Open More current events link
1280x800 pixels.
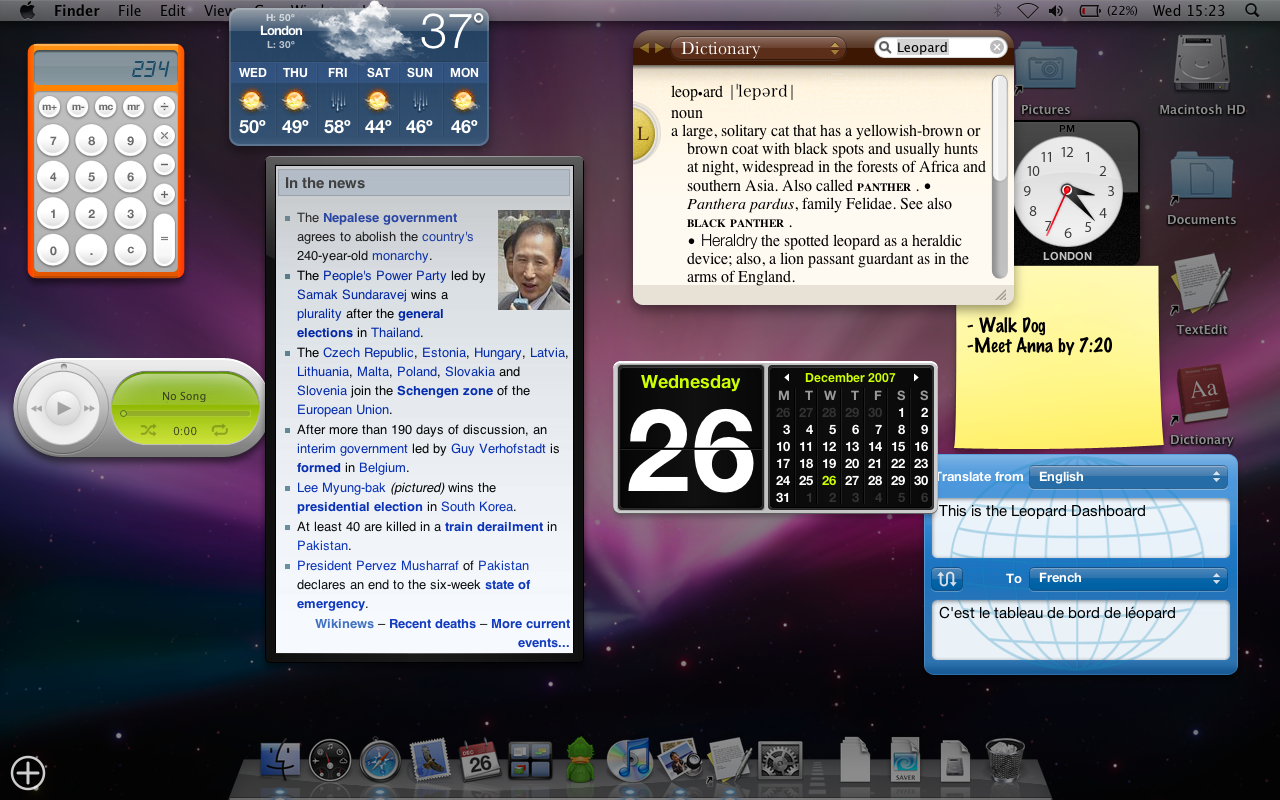pyautogui.click(x=531, y=633)
